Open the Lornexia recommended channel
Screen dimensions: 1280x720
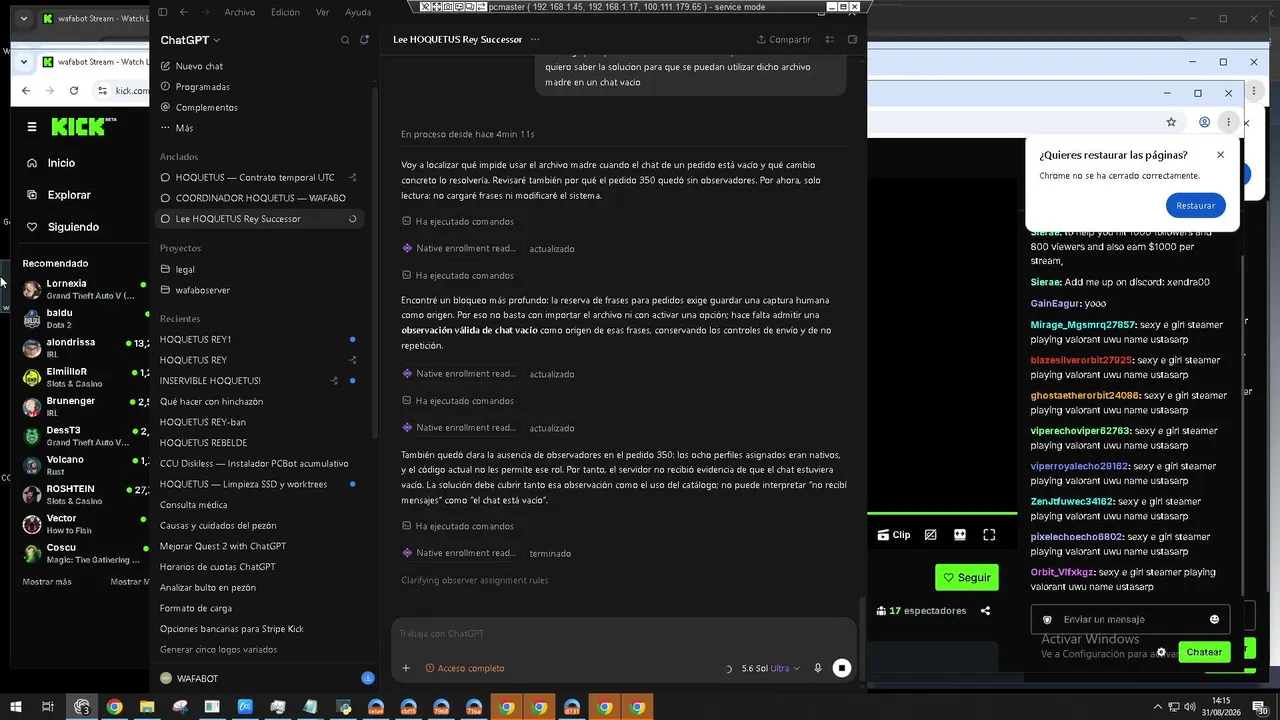[85, 289]
